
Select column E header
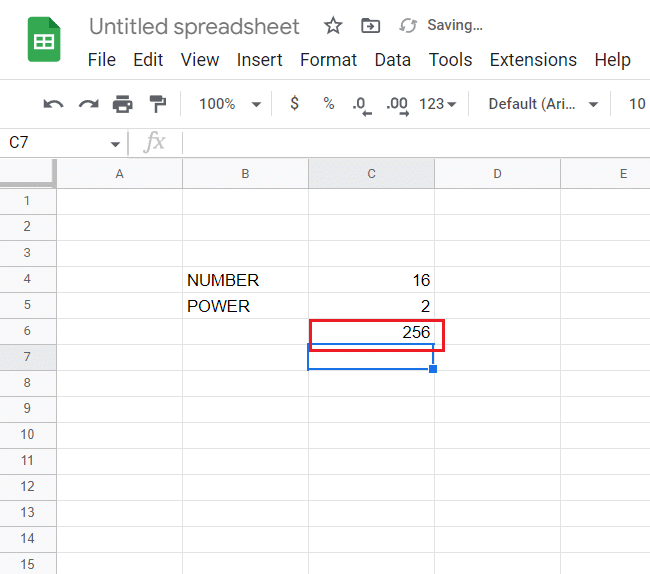click(x=606, y=174)
